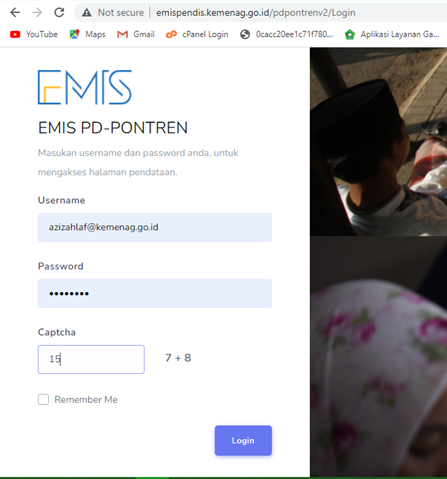Open the 0cacc20ee1c71f780 bookmark

pos(287,34)
